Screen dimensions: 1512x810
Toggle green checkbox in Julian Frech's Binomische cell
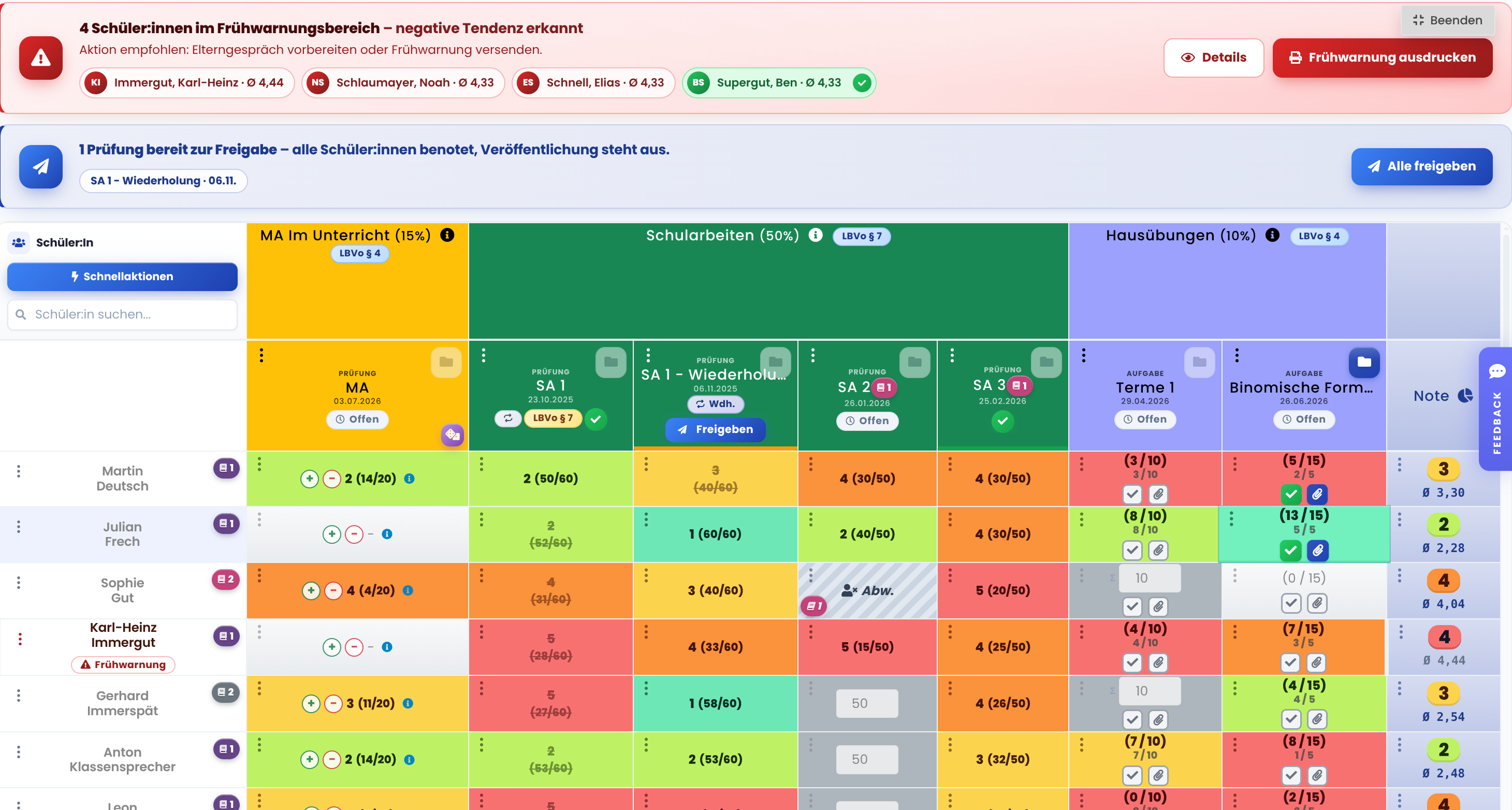point(1290,551)
